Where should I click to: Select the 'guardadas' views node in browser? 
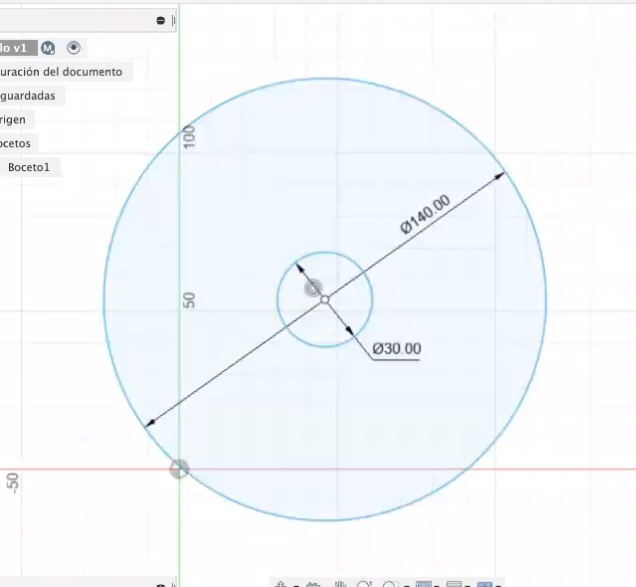(28, 96)
